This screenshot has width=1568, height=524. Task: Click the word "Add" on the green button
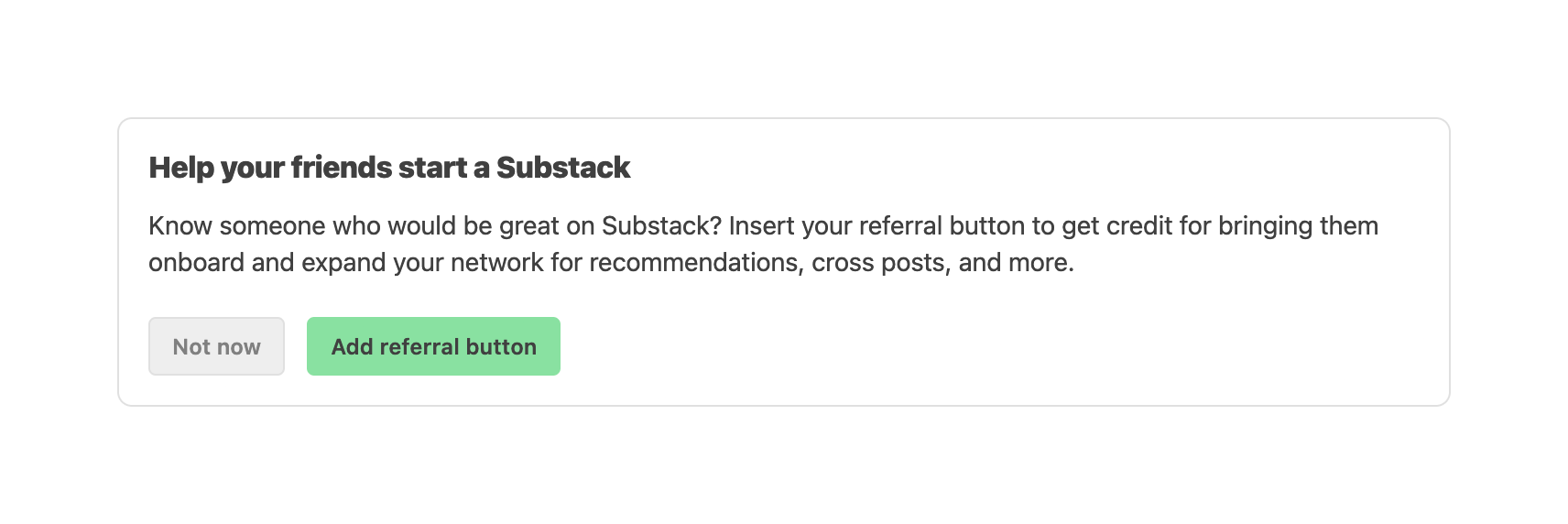(352, 346)
